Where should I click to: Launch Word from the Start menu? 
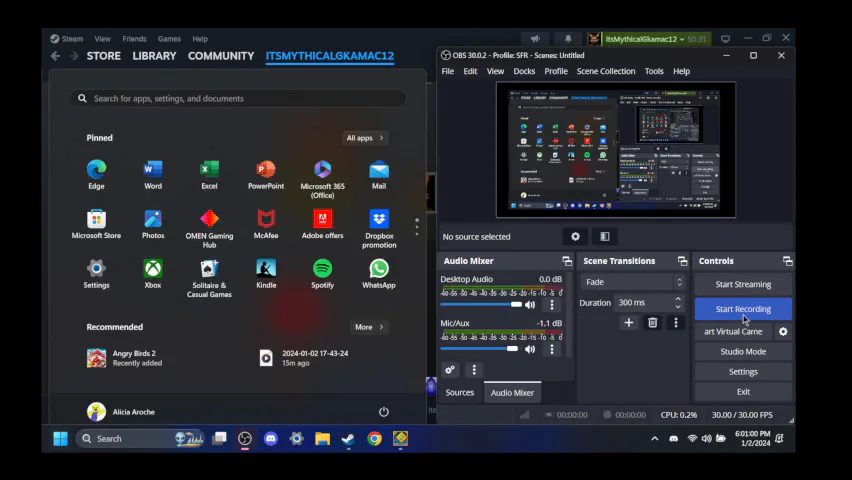(153, 174)
